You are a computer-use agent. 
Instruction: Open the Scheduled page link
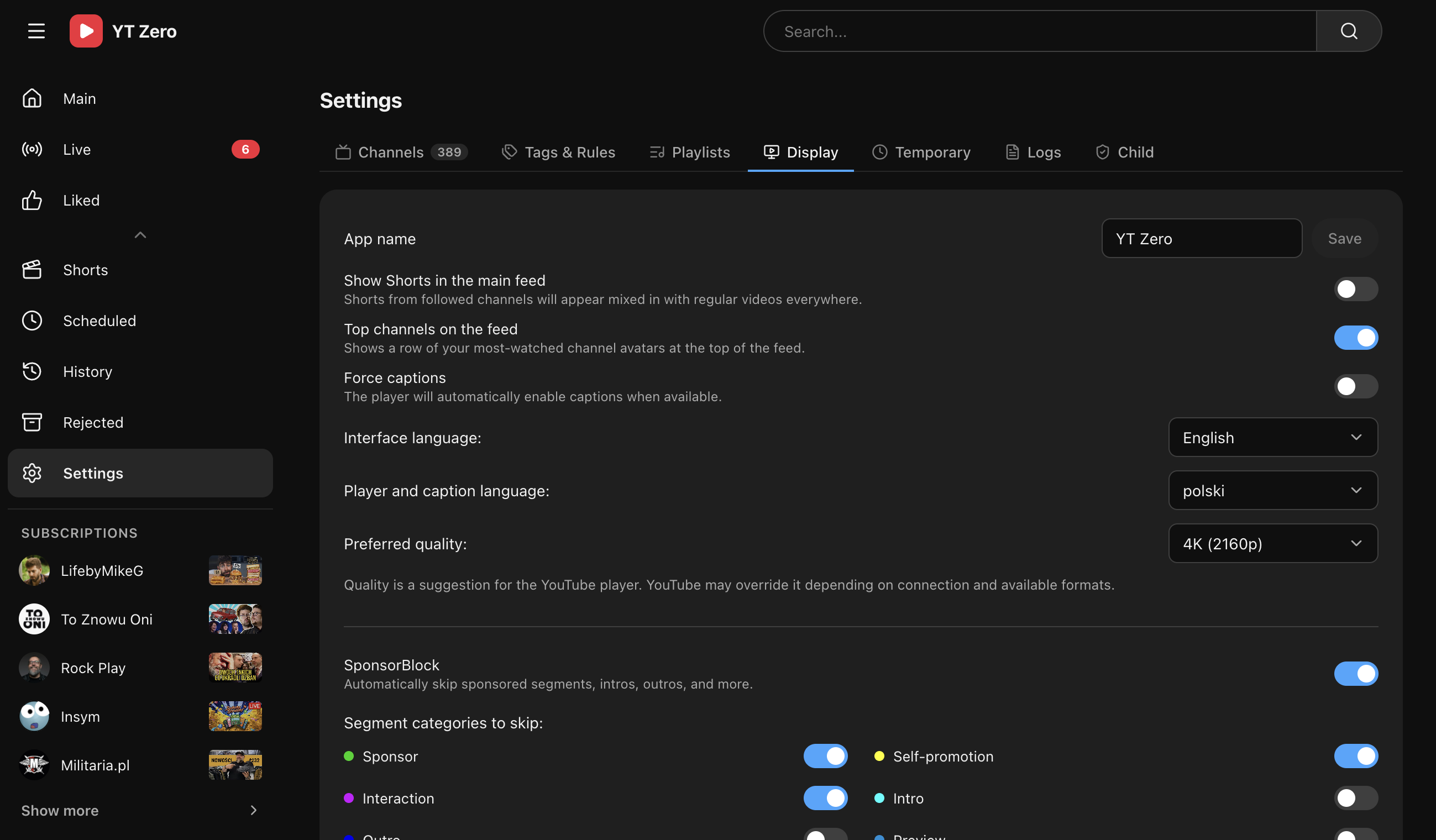tap(140, 321)
